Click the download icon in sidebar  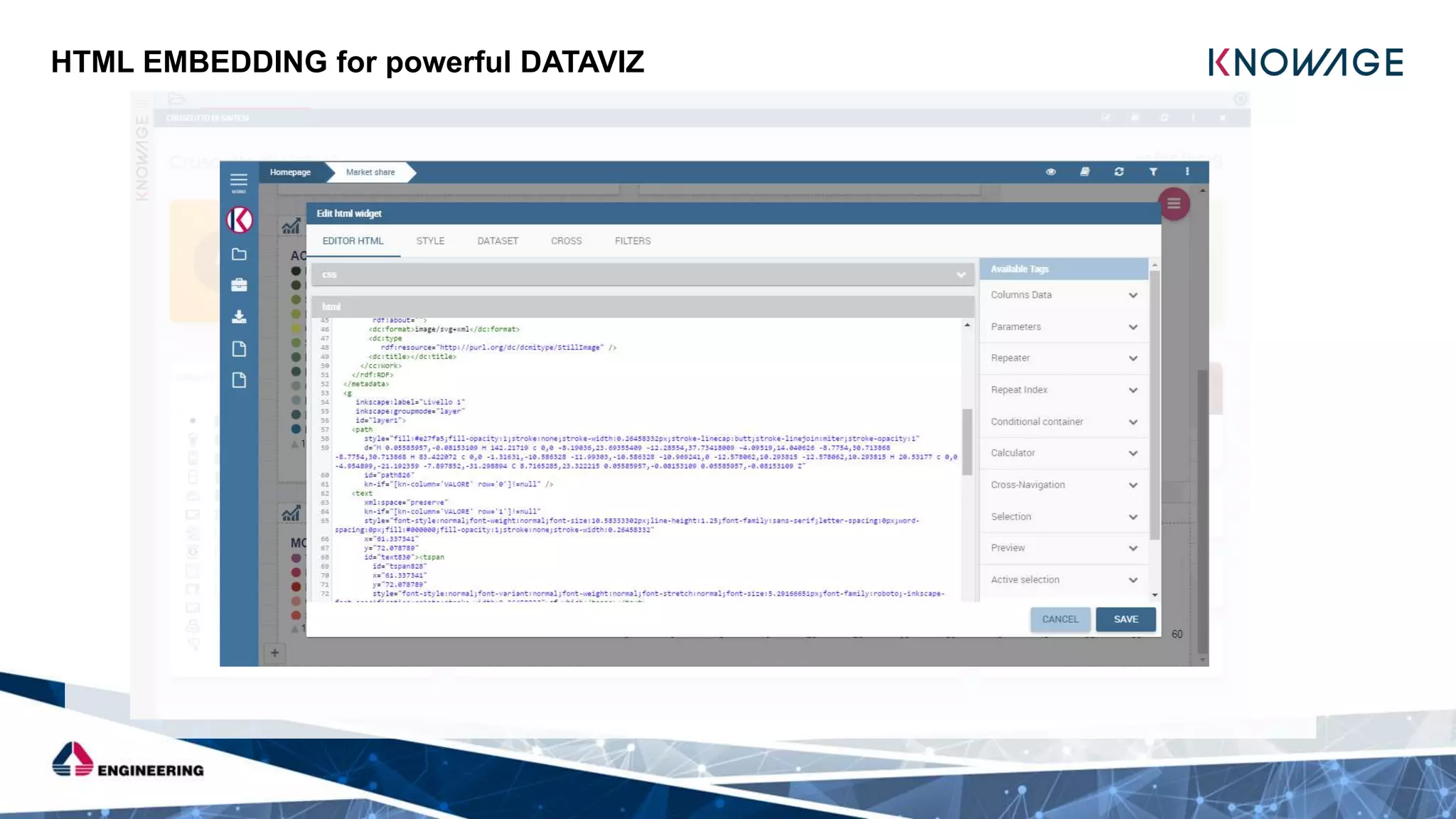(239, 316)
